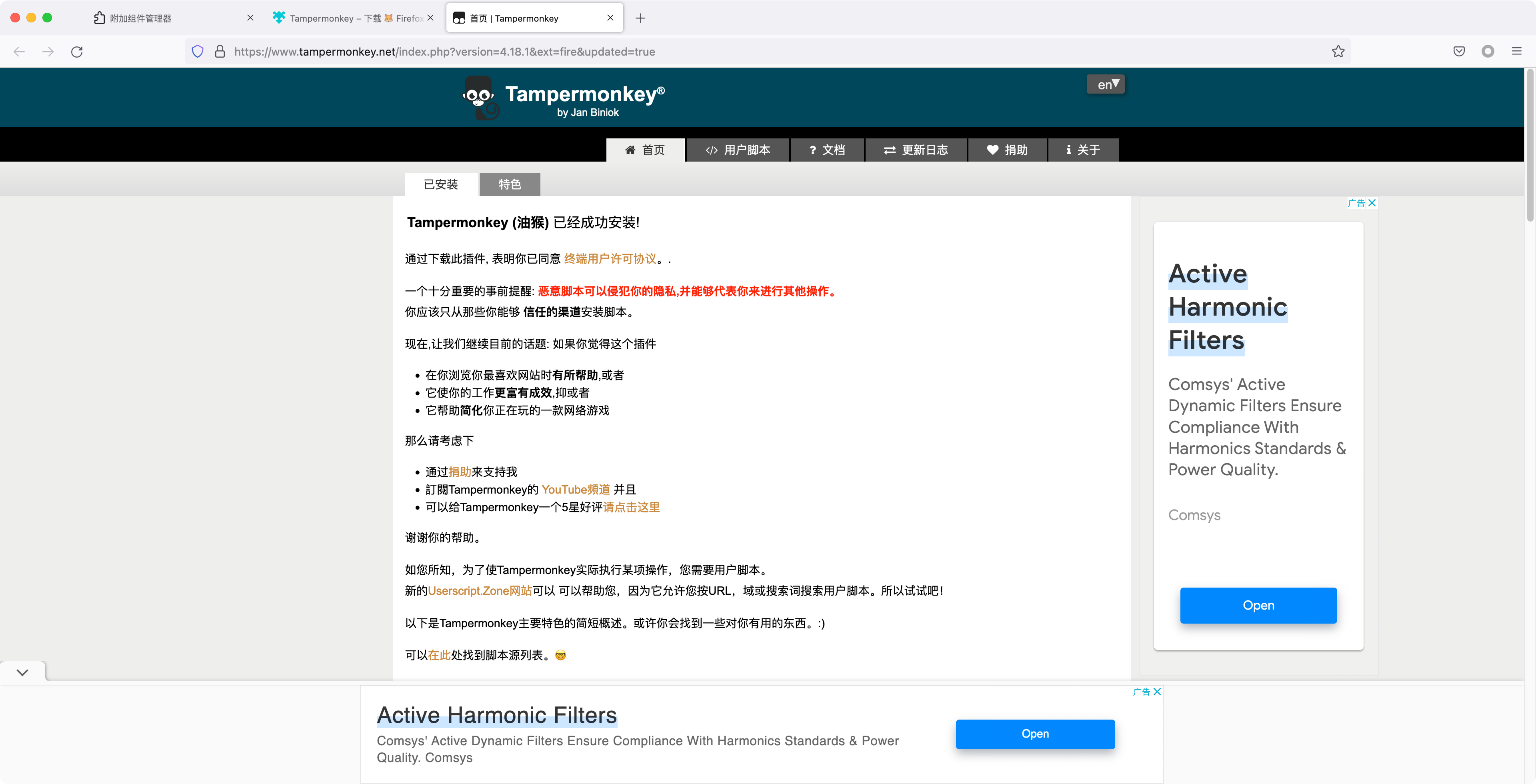The width and height of the screenshot is (1536, 784).
Task: Click the sidebar ad 广告 info label
Action: point(1356,203)
